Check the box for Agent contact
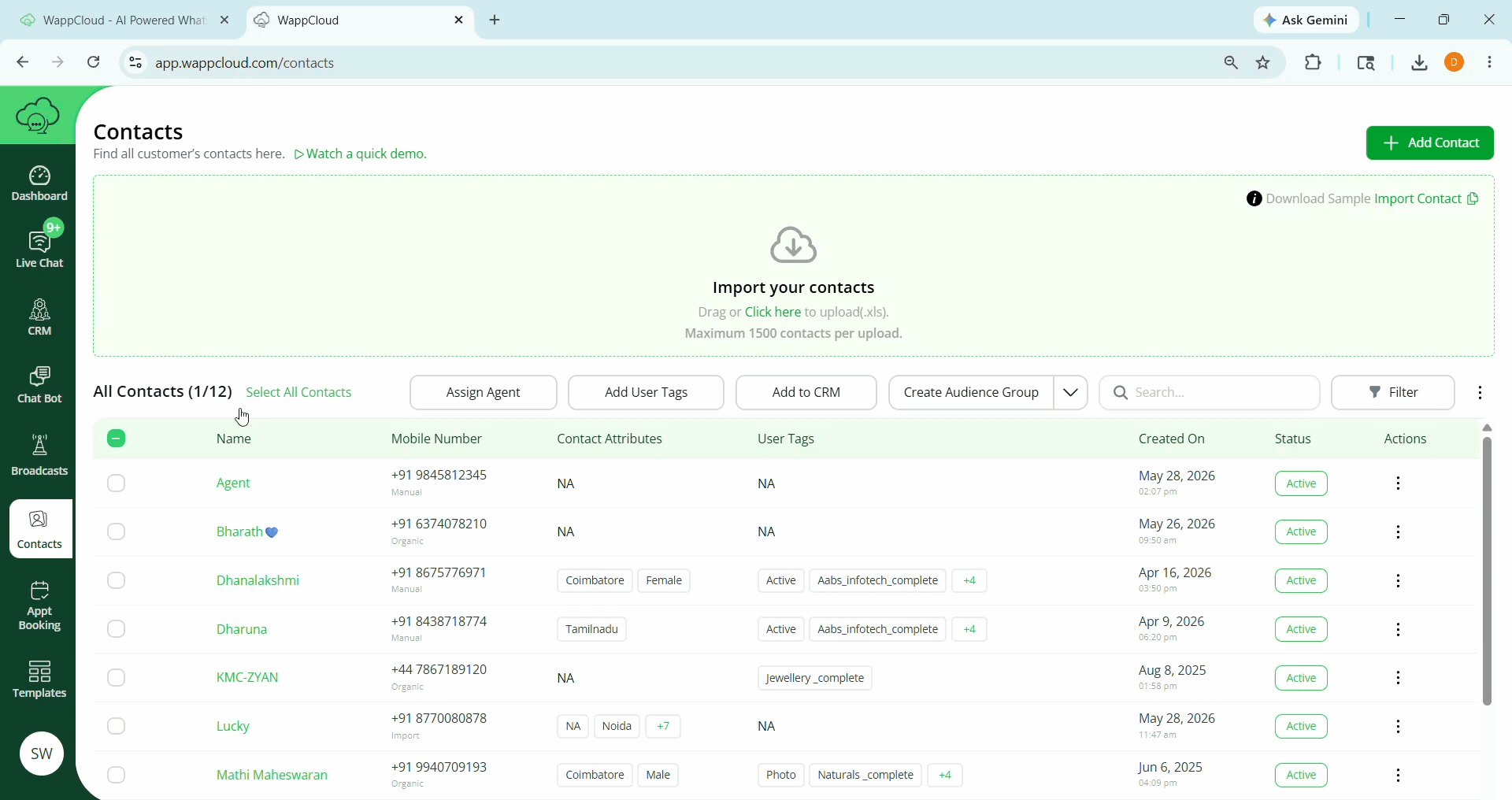 [117, 483]
